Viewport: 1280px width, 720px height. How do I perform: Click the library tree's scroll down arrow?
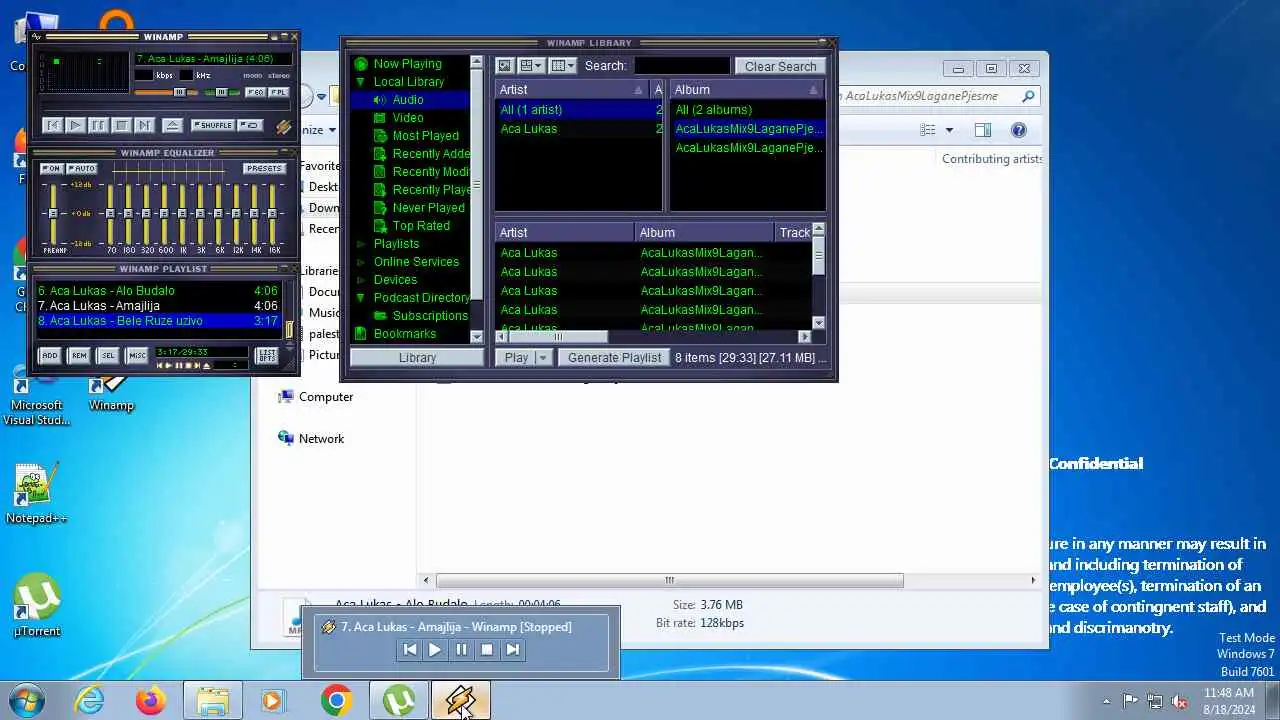pyautogui.click(x=476, y=337)
